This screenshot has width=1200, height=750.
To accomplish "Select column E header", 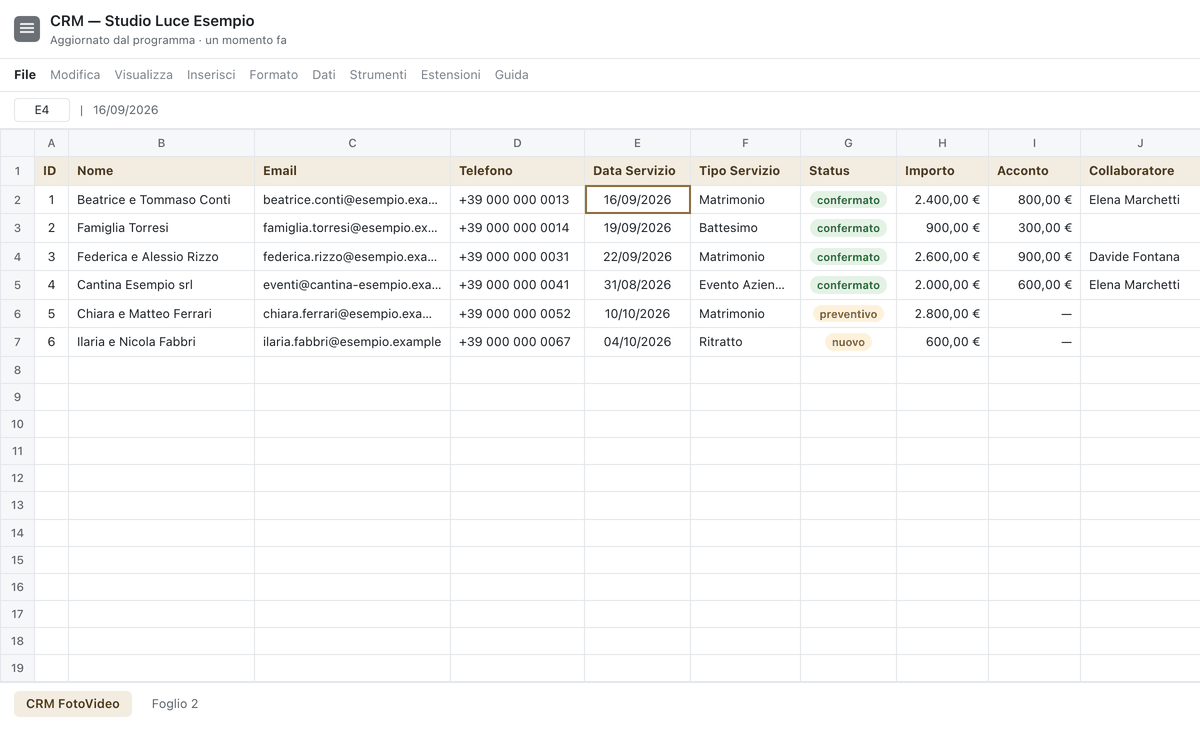I will click(x=638, y=143).
